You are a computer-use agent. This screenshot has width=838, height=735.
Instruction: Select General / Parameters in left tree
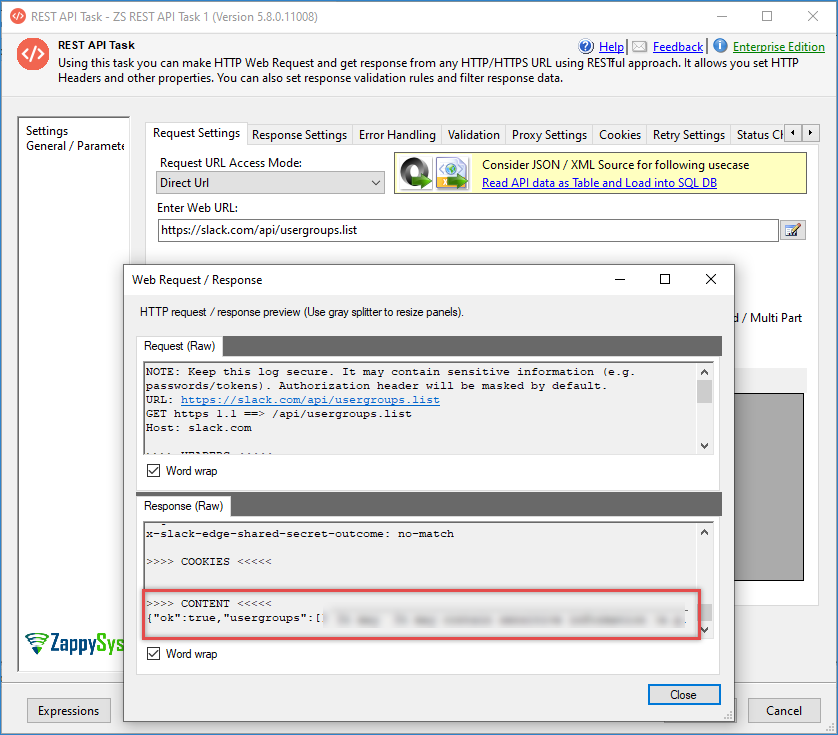[75, 146]
